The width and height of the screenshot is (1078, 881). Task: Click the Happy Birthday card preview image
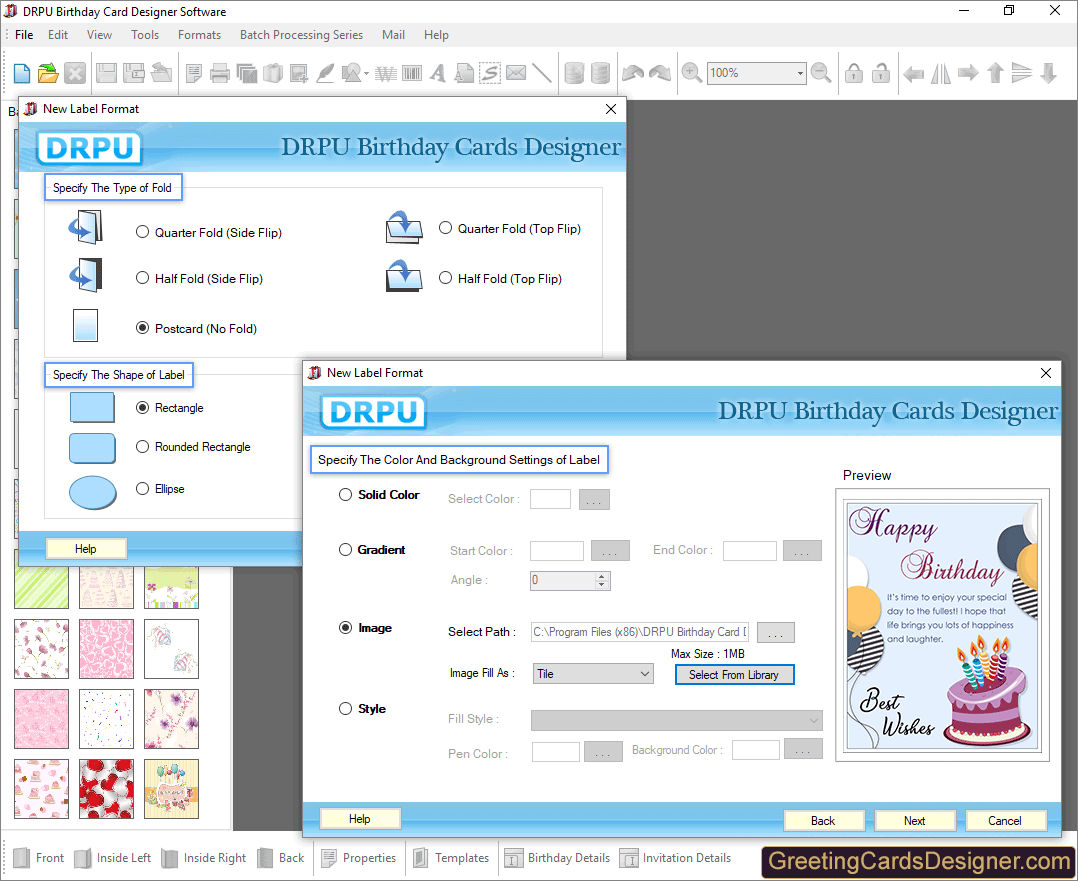point(943,626)
